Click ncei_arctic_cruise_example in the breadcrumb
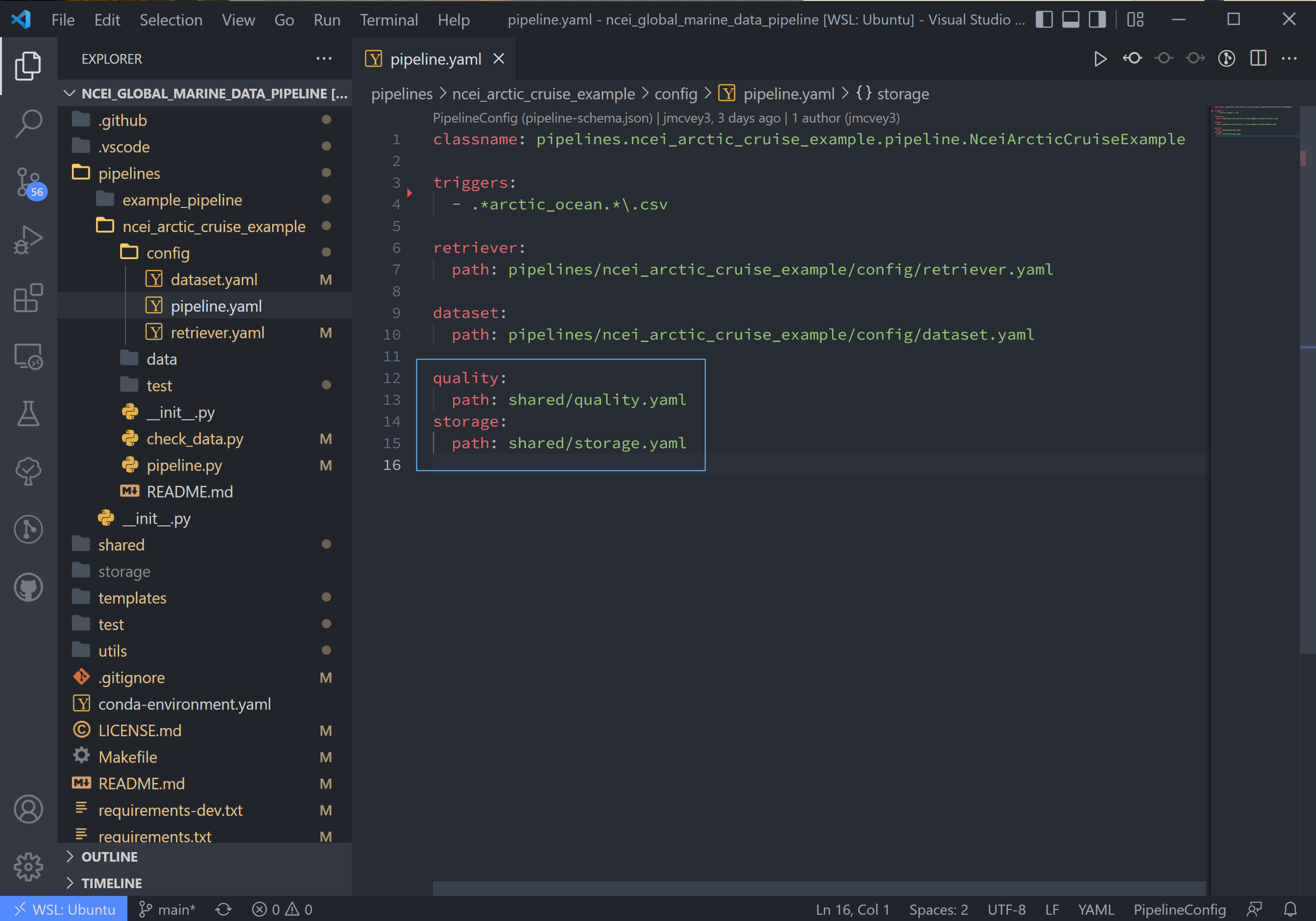This screenshot has width=1316, height=921. coord(543,93)
